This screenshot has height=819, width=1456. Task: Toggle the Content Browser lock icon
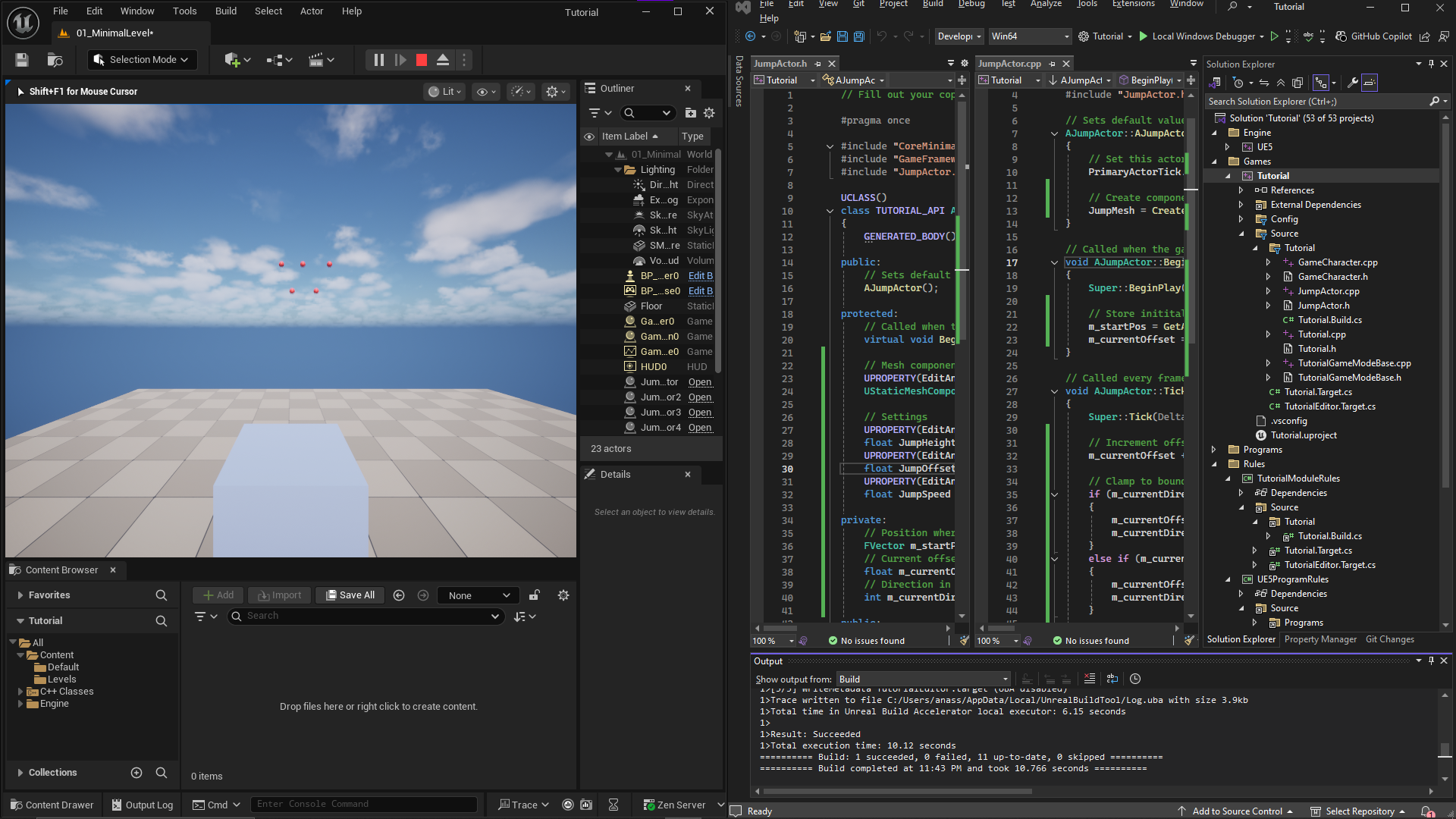coord(535,595)
